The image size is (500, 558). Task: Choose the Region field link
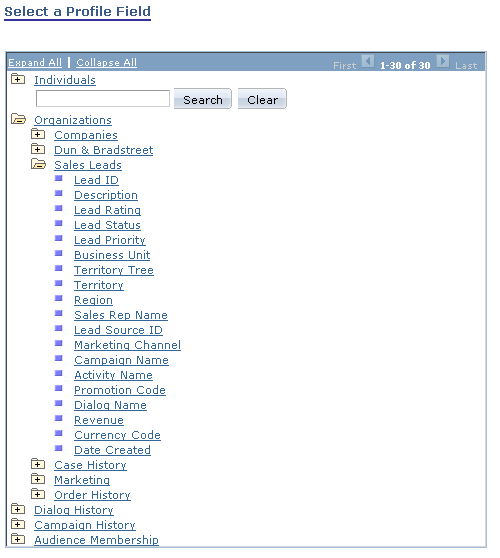coord(93,300)
